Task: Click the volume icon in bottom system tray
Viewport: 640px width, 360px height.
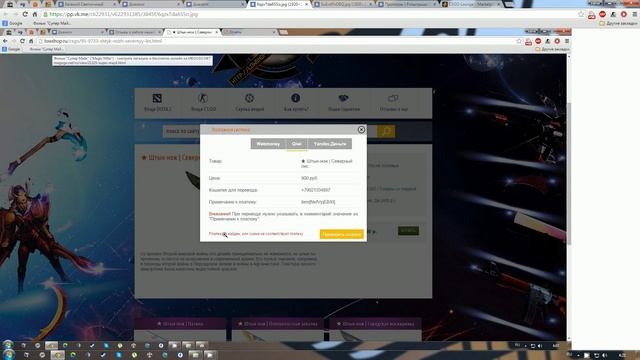Action: pyautogui.click(x=605, y=356)
